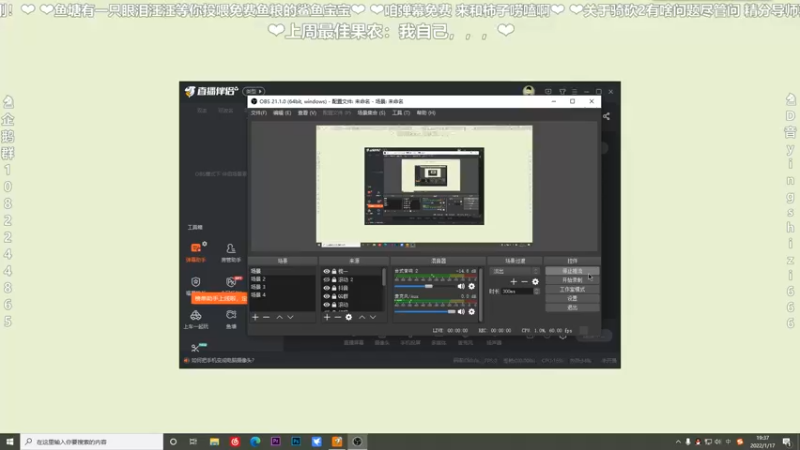Show hidden system tray icons chevron

(x=678, y=442)
